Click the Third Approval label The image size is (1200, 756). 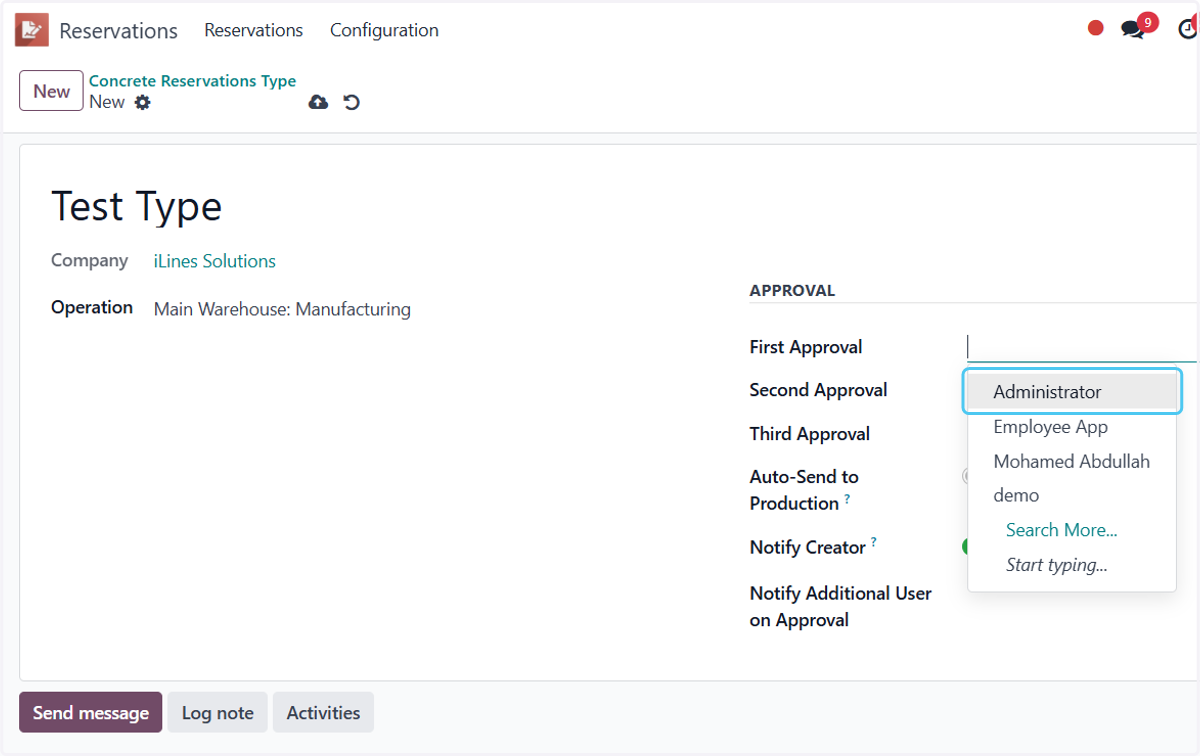point(809,434)
